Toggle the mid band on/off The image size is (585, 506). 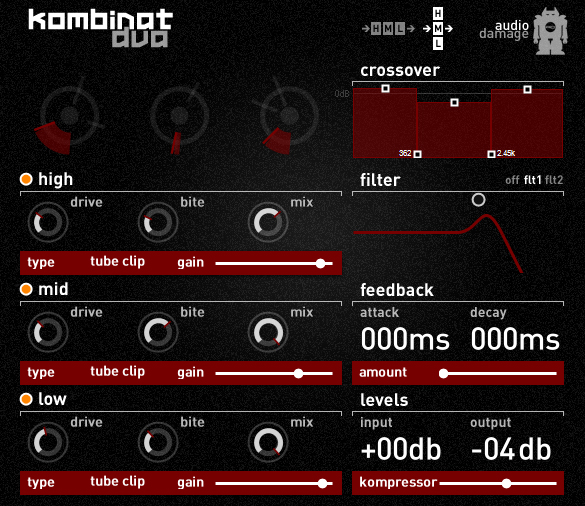[x=26, y=289]
